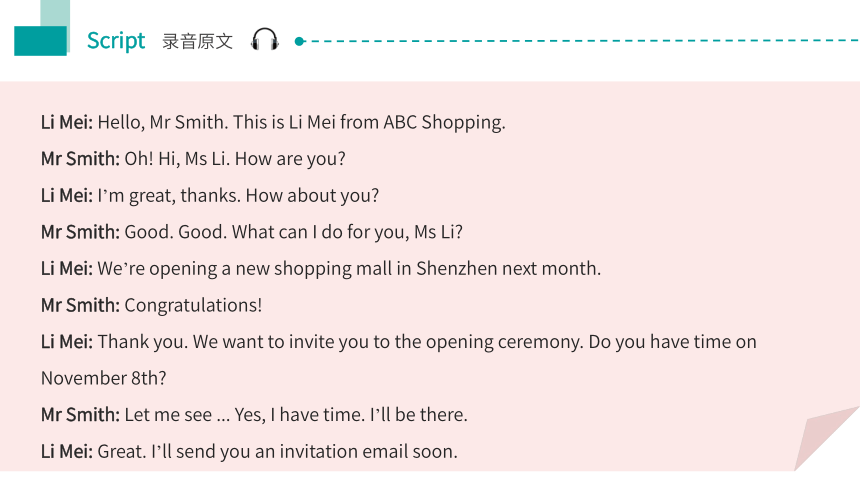Click the line 'I'm great, thanks. How about you?'
Viewport: 860px width, 484px height.
(x=238, y=195)
